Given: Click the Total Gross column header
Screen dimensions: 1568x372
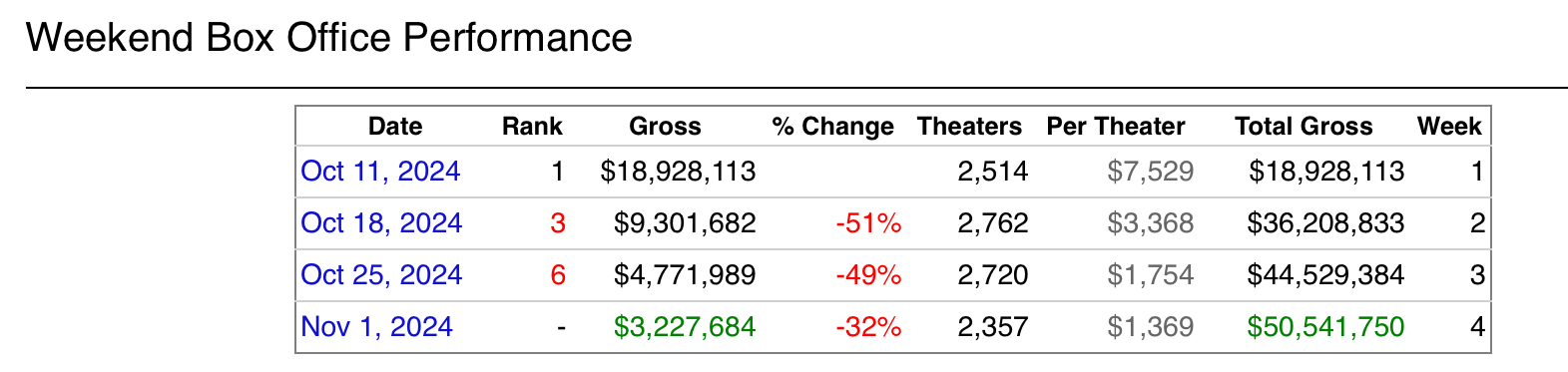Looking at the screenshot, I should tap(1304, 127).
